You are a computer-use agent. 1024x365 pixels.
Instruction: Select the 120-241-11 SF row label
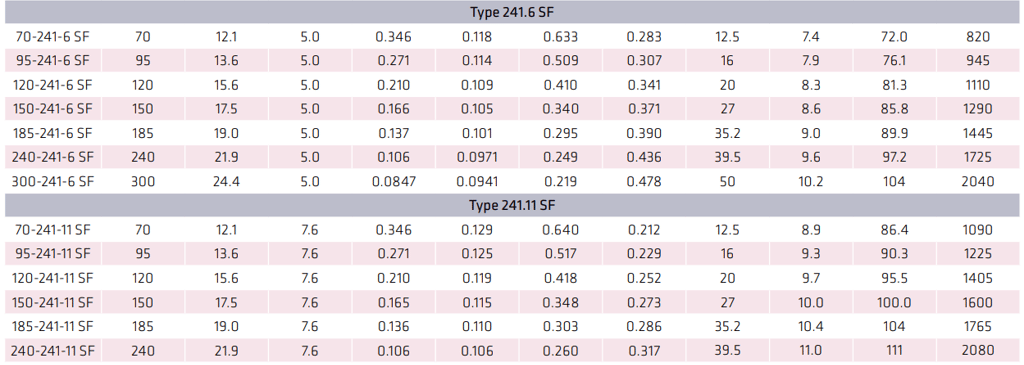52,278
